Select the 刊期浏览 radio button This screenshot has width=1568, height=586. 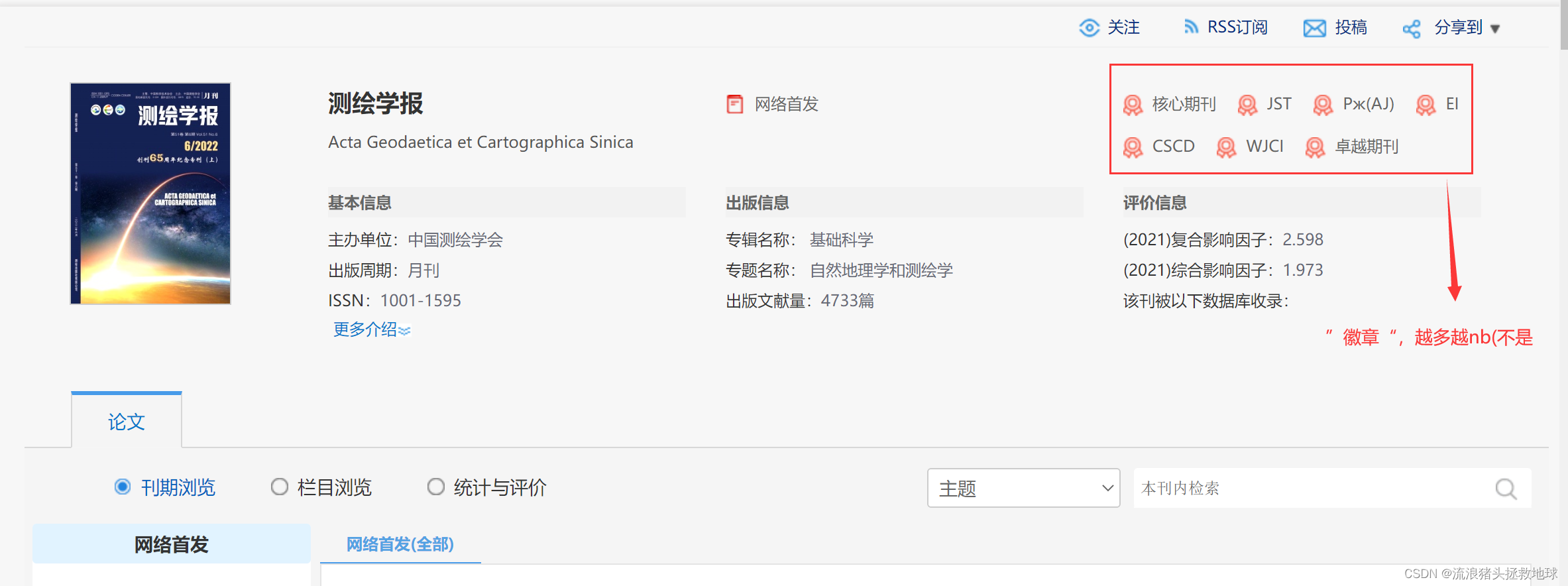point(123,487)
